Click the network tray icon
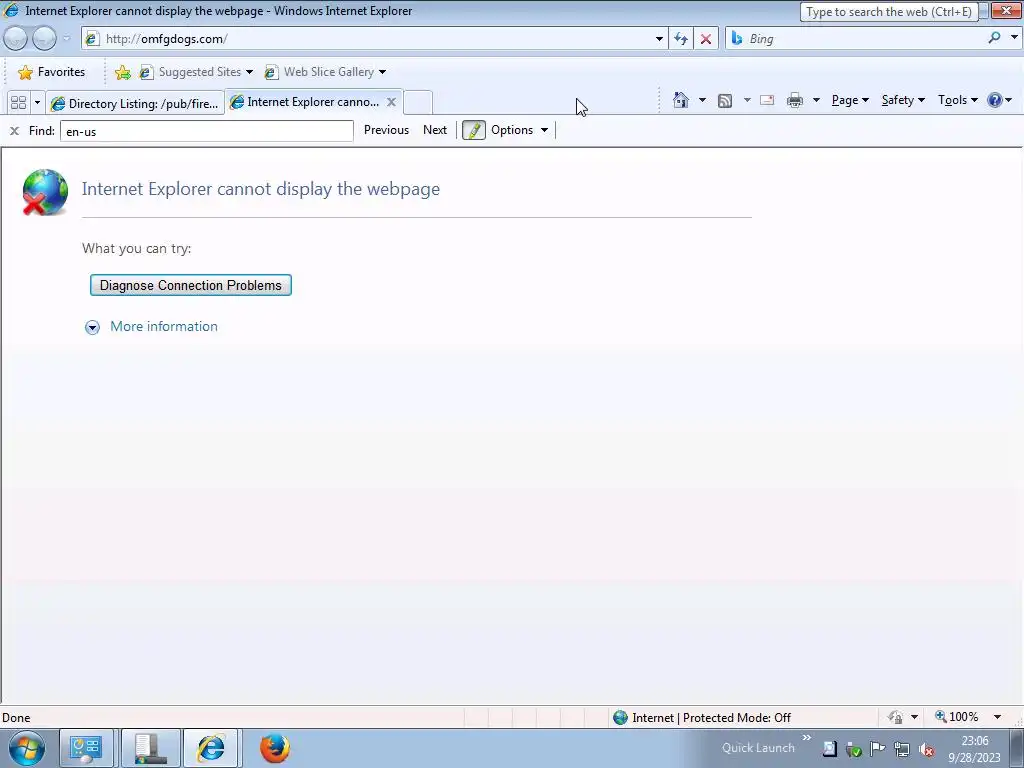The image size is (1024, 768). coord(902,750)
